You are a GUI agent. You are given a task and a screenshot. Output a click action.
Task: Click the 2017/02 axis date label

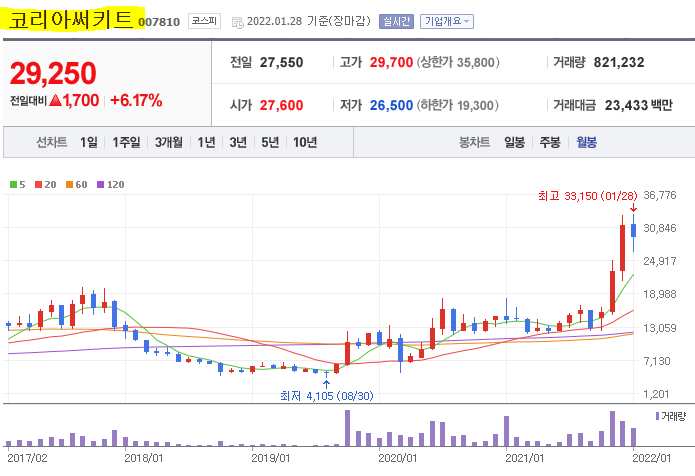[x=27, y=458]
